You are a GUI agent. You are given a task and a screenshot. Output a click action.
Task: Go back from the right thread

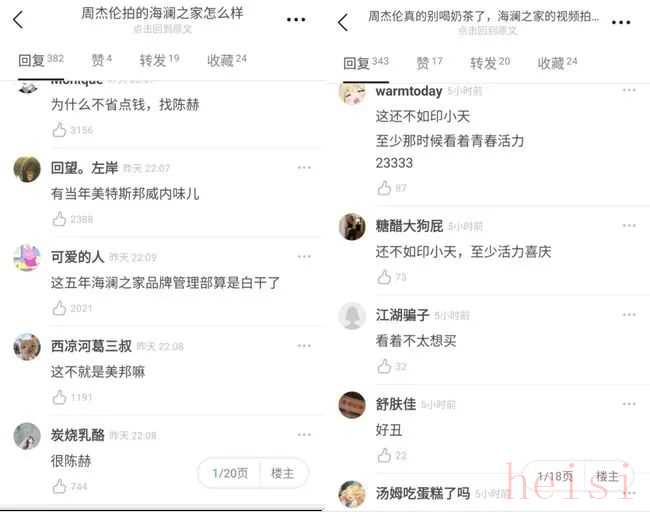(343, 22)
